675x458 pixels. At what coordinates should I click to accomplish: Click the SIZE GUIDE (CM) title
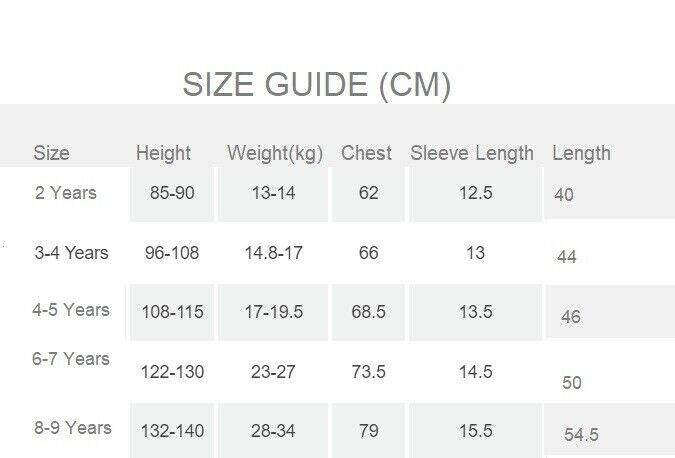[x=316, y=85]
